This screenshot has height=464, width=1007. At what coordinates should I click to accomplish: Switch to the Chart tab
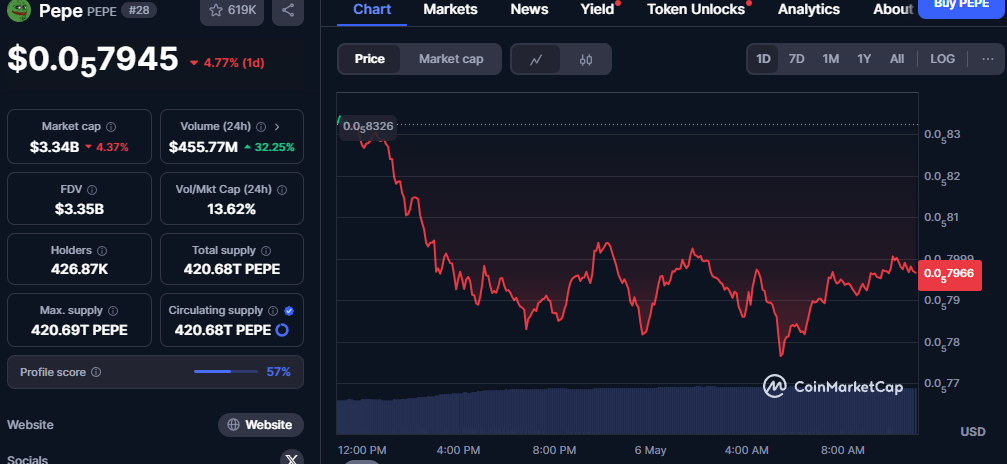(x=372, y=9)
